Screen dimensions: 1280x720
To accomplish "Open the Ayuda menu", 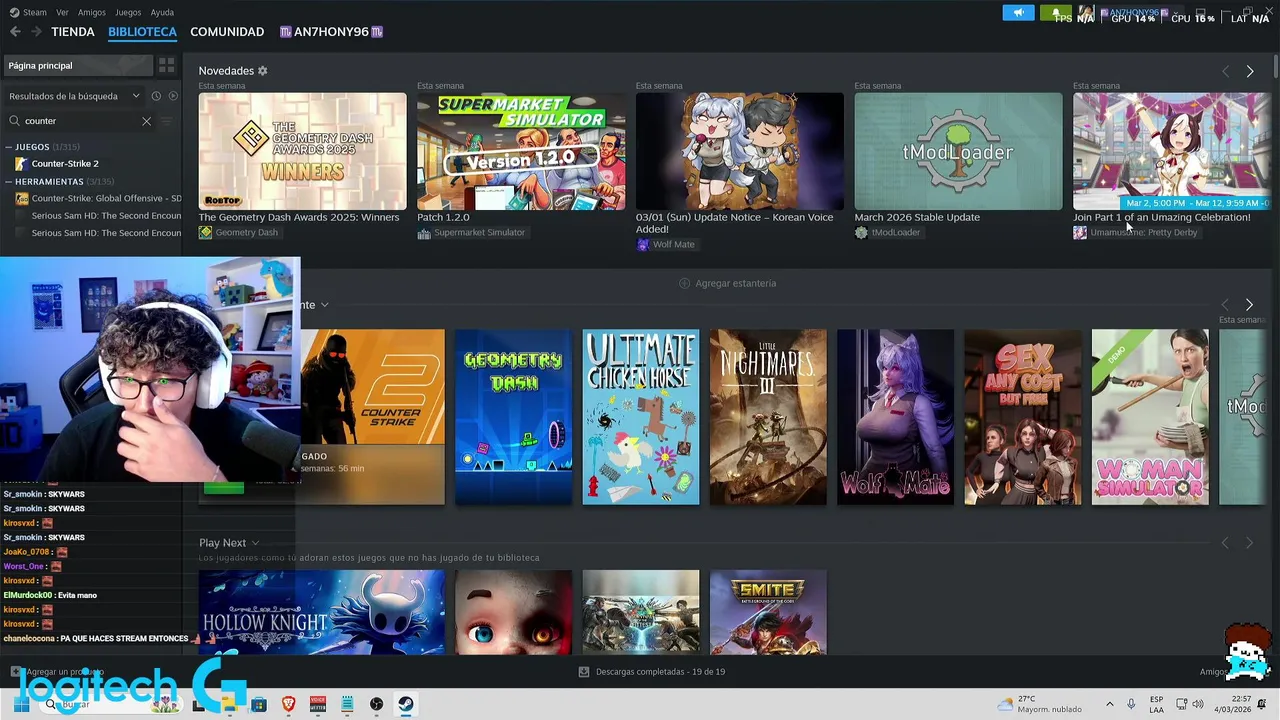I will click(162, 13).
